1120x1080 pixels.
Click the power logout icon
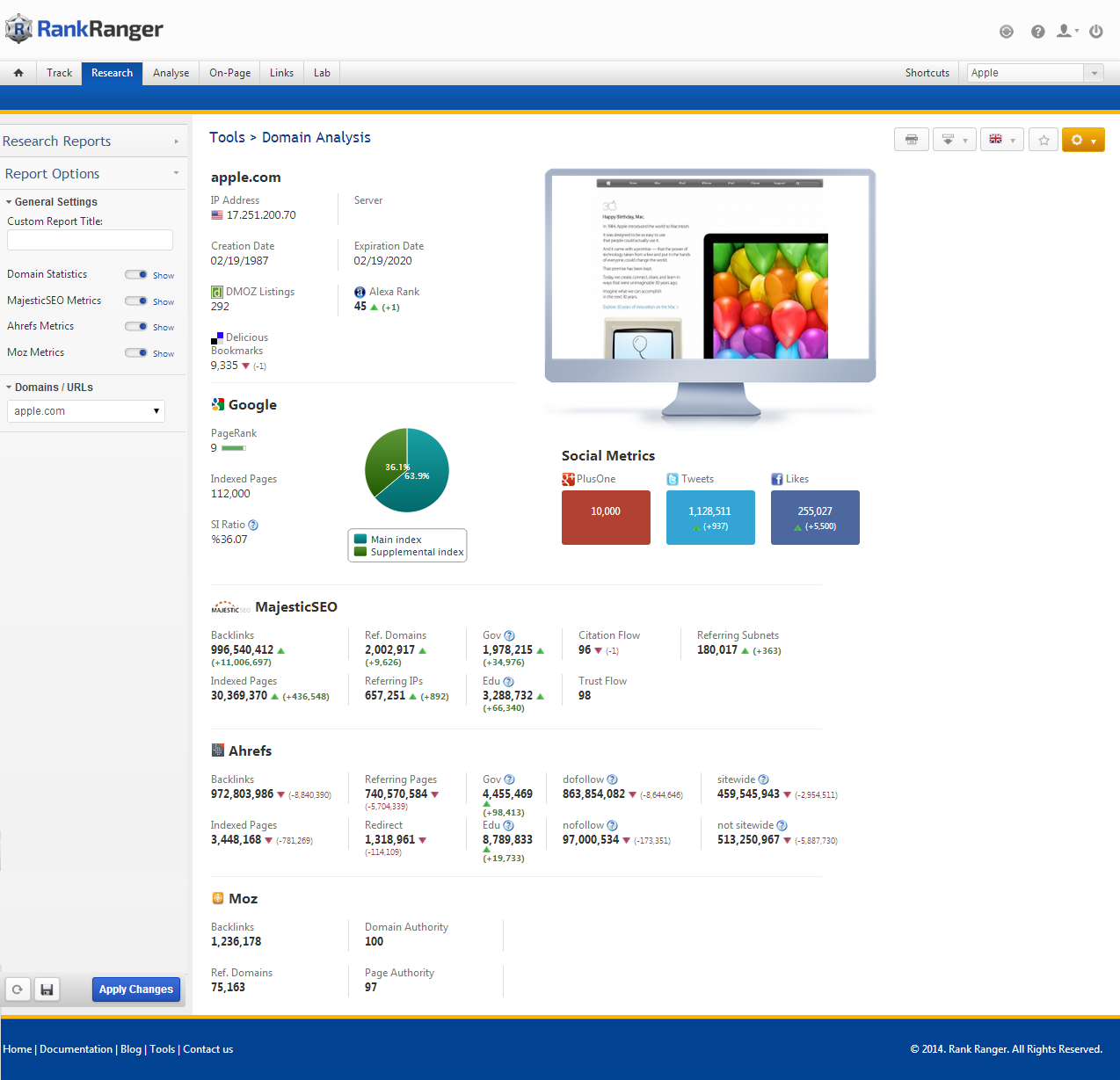tap(1096, 31)
